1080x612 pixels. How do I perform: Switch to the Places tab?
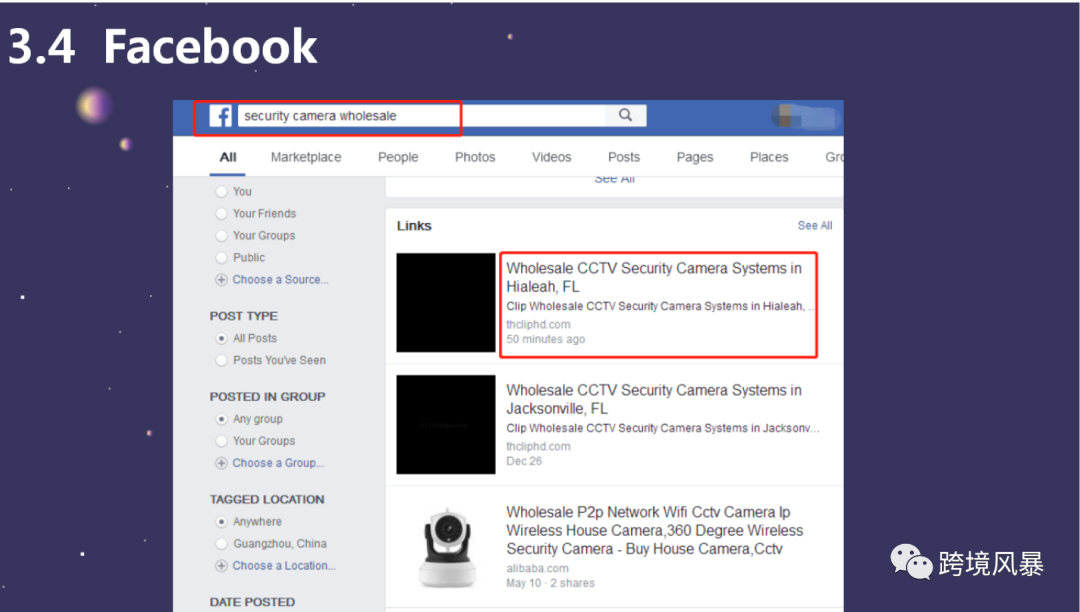(x=769, y=157)
